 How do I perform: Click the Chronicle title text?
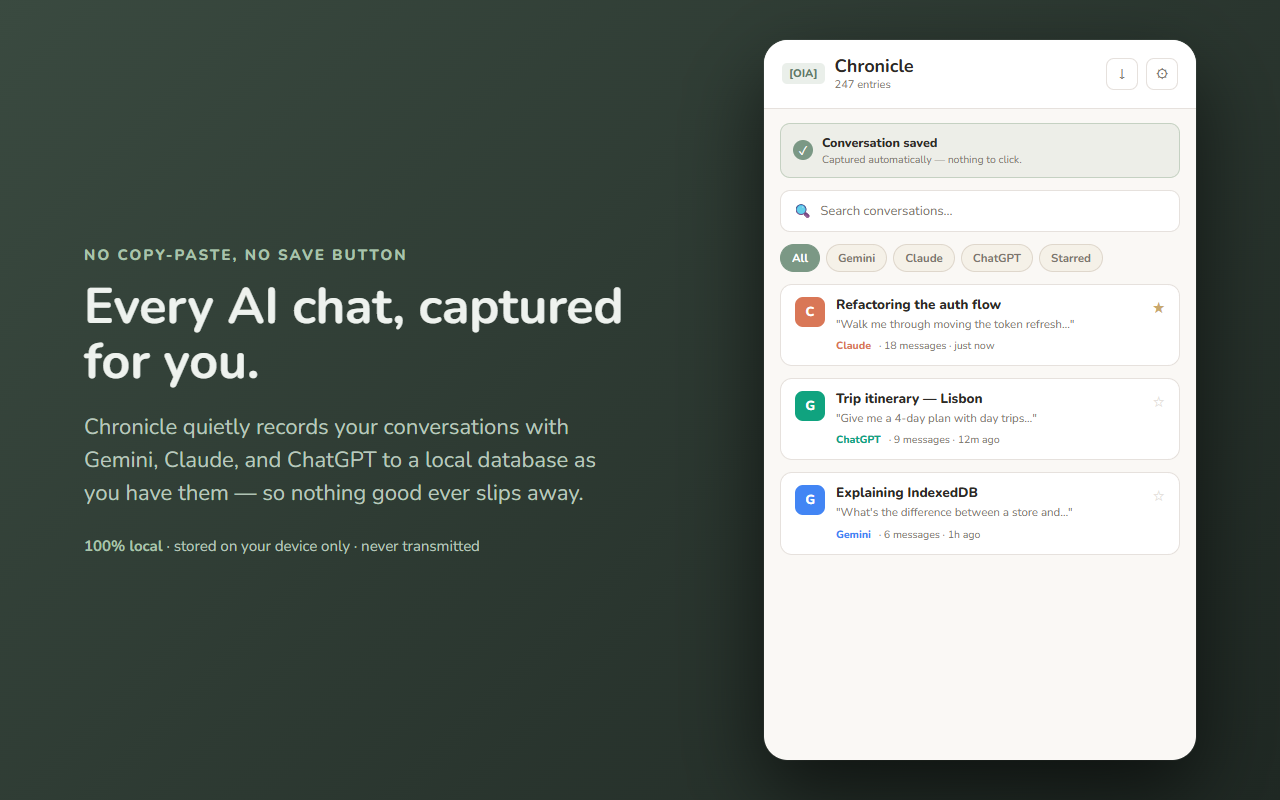pyautogui.click(x=874, y=66)
